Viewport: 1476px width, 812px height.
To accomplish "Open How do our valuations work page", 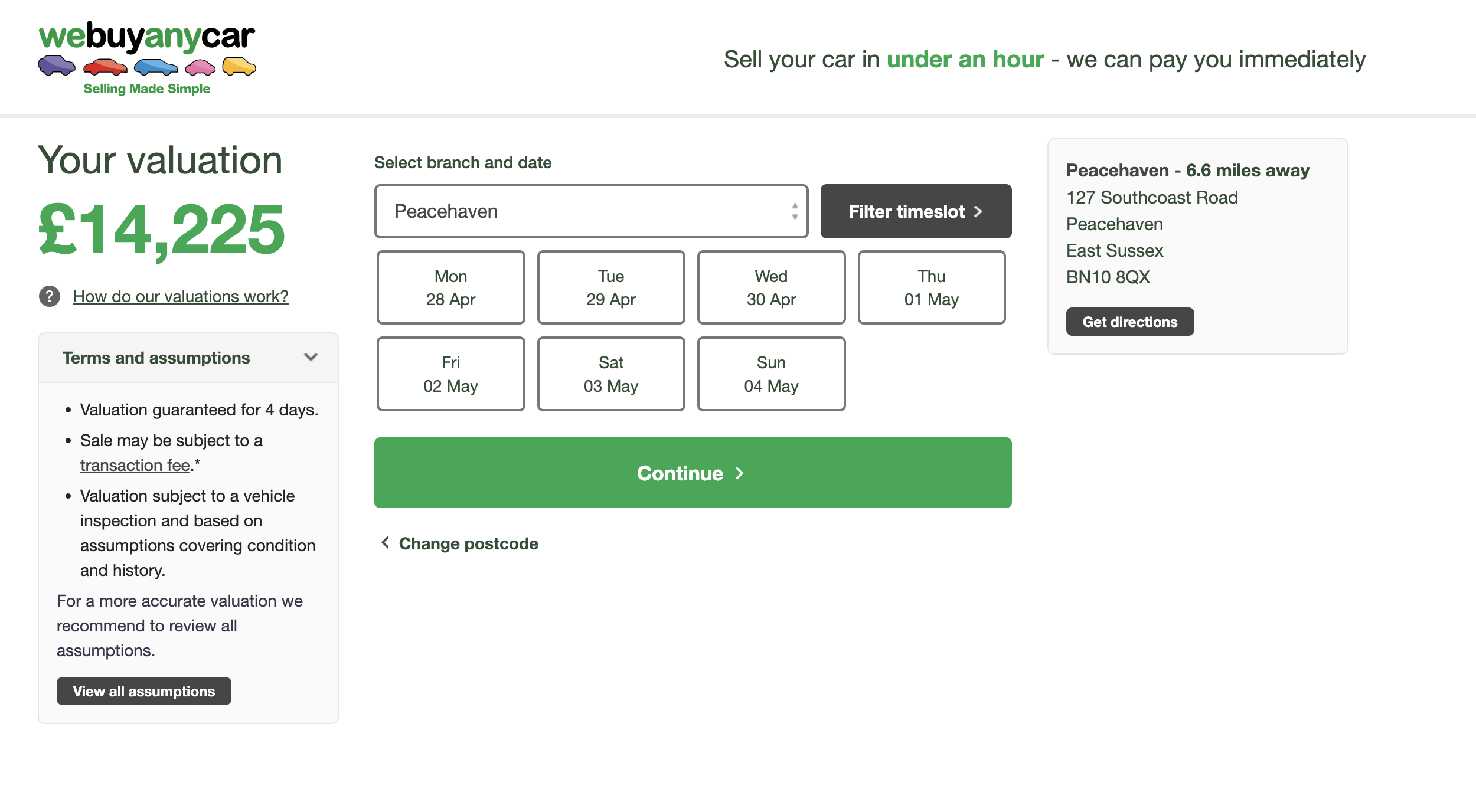I will (x=181, y=296).
